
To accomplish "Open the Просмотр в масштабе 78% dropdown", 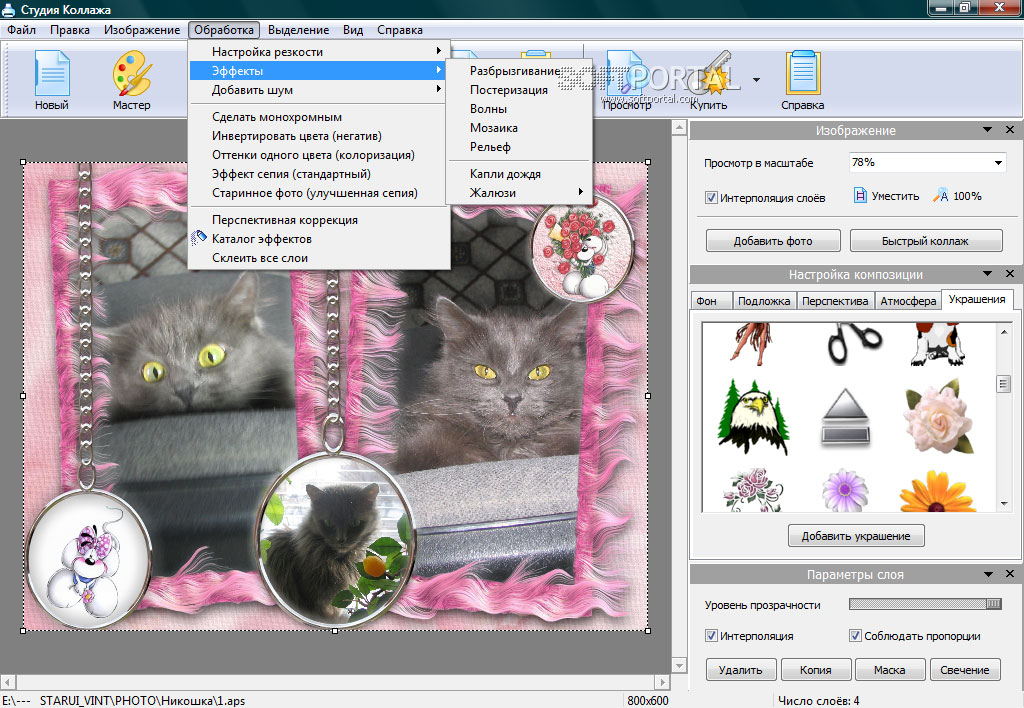I will pos(999,162).
